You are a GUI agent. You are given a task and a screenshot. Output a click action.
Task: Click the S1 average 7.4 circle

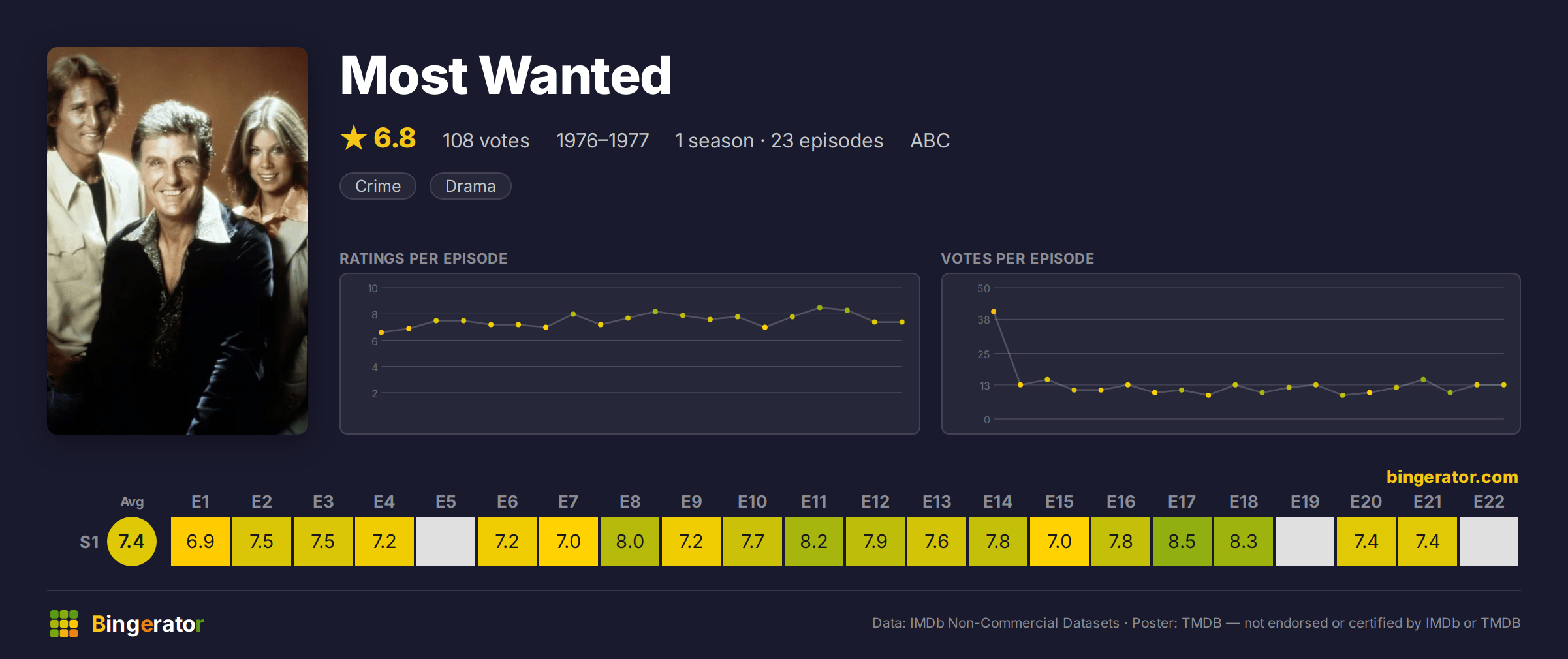tap(132, 542)
